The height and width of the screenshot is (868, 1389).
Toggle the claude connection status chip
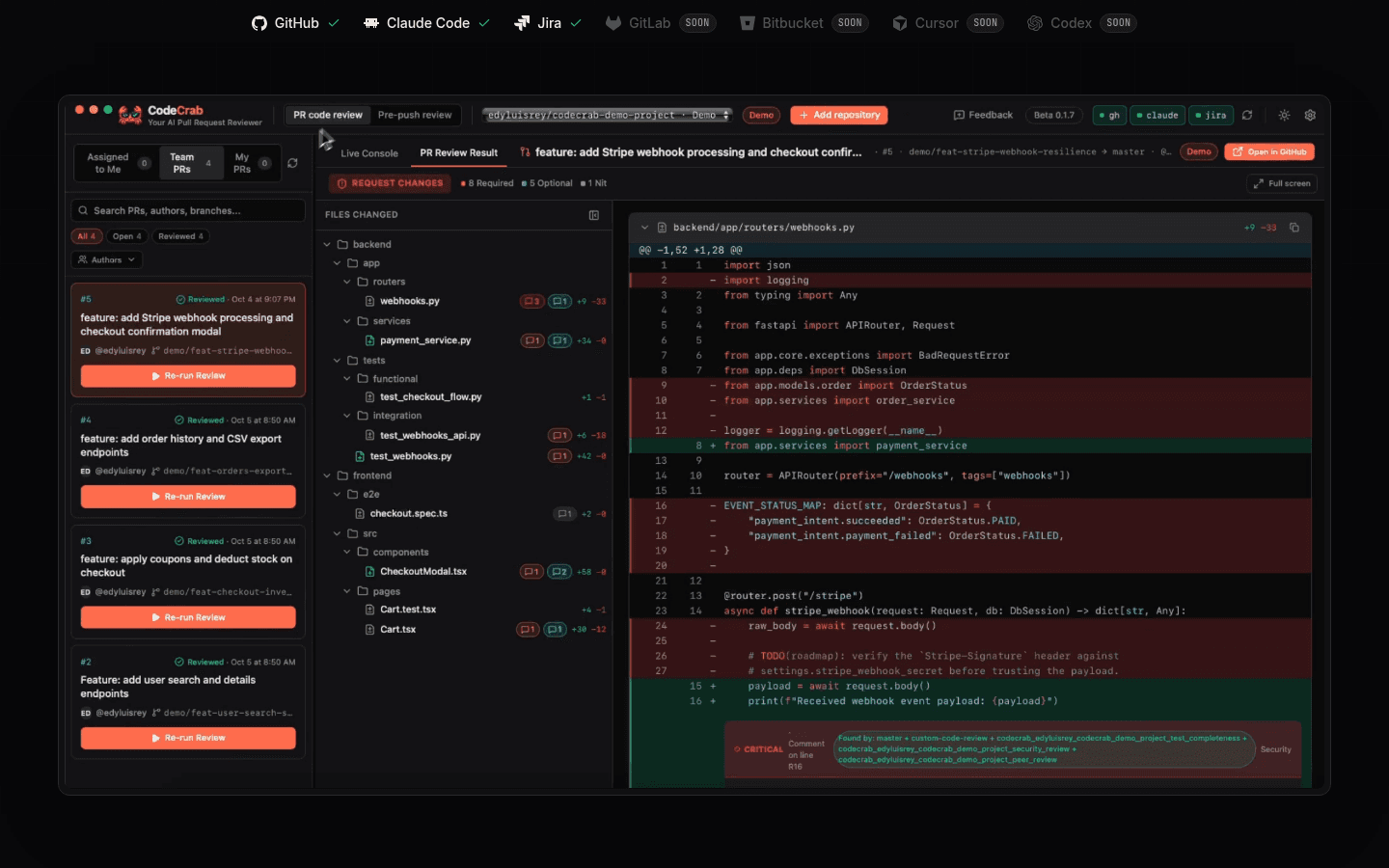pyautogui.click(x=1157, y=115)
